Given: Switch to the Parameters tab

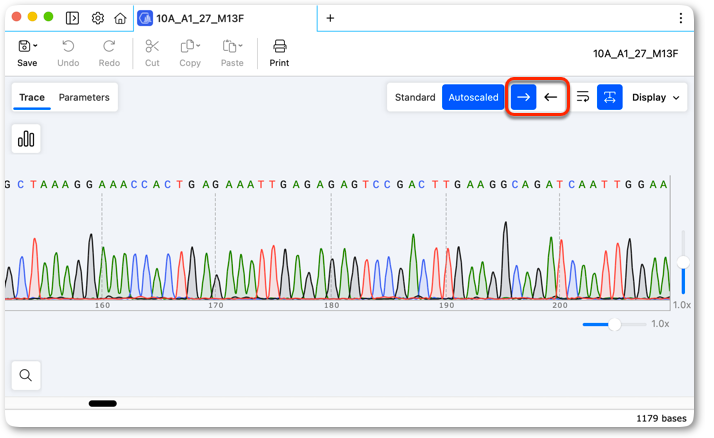Looking at the screenshot, I should (84, 97).
